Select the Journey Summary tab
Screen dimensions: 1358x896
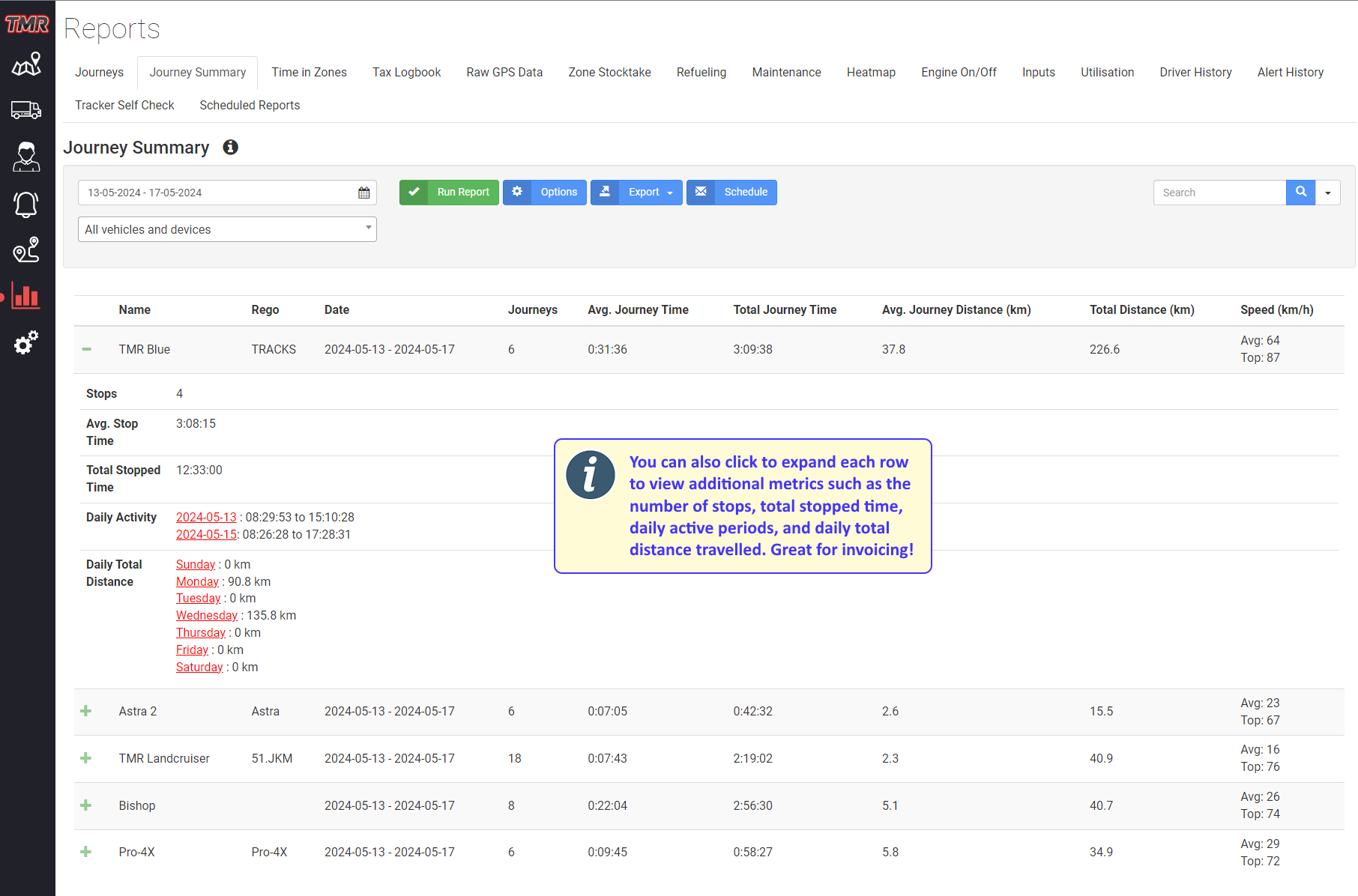point(198,73)
